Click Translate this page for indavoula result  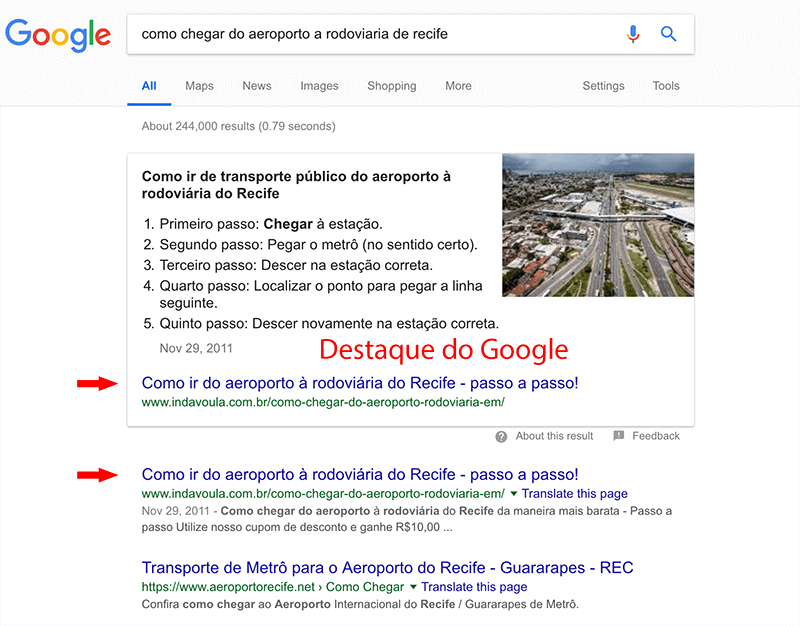[574, 493]
